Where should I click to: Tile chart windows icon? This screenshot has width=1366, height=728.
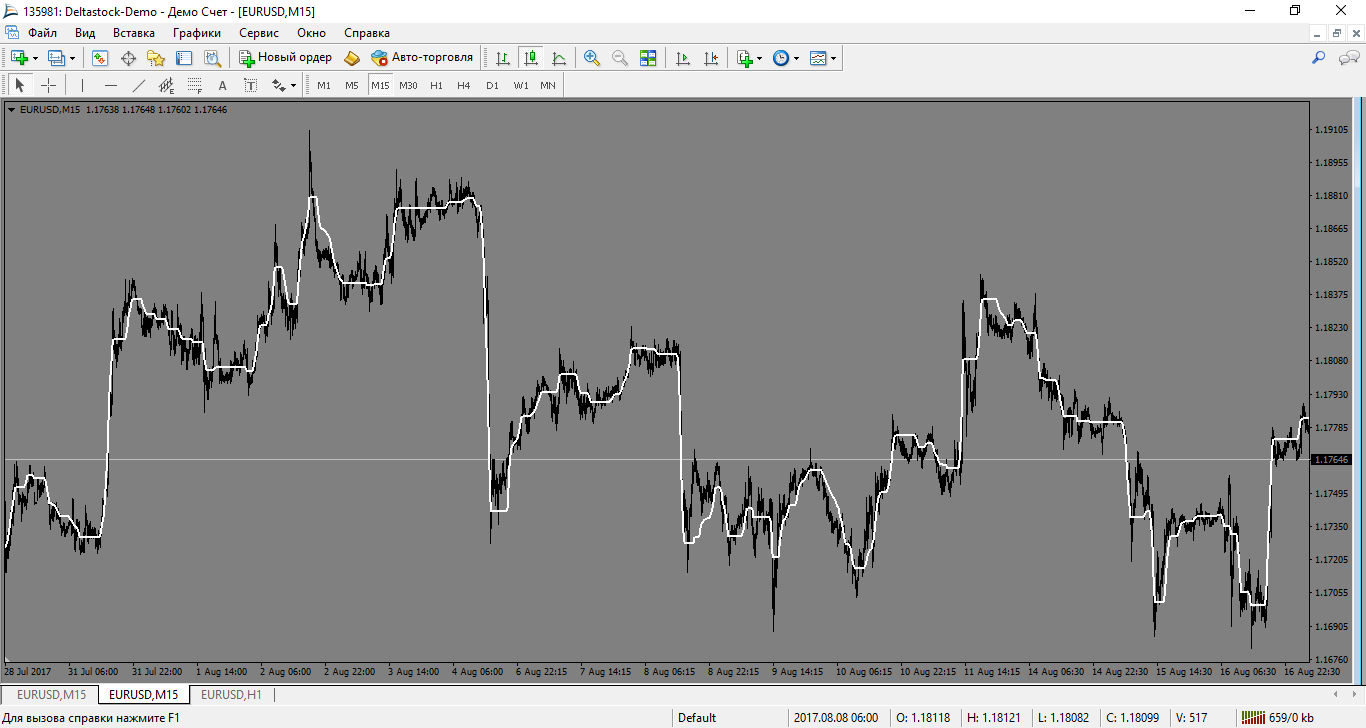648,58
